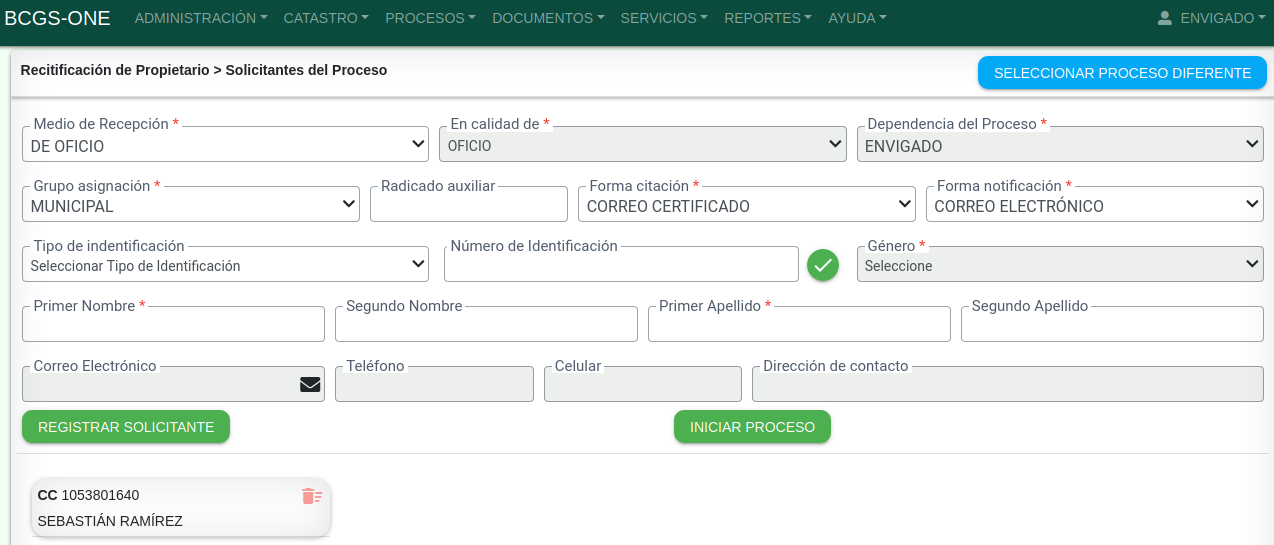This screenshot has height=545, width=1274.
Task: Open the Medio de Recepción dropdown
Action: [225, 145]
